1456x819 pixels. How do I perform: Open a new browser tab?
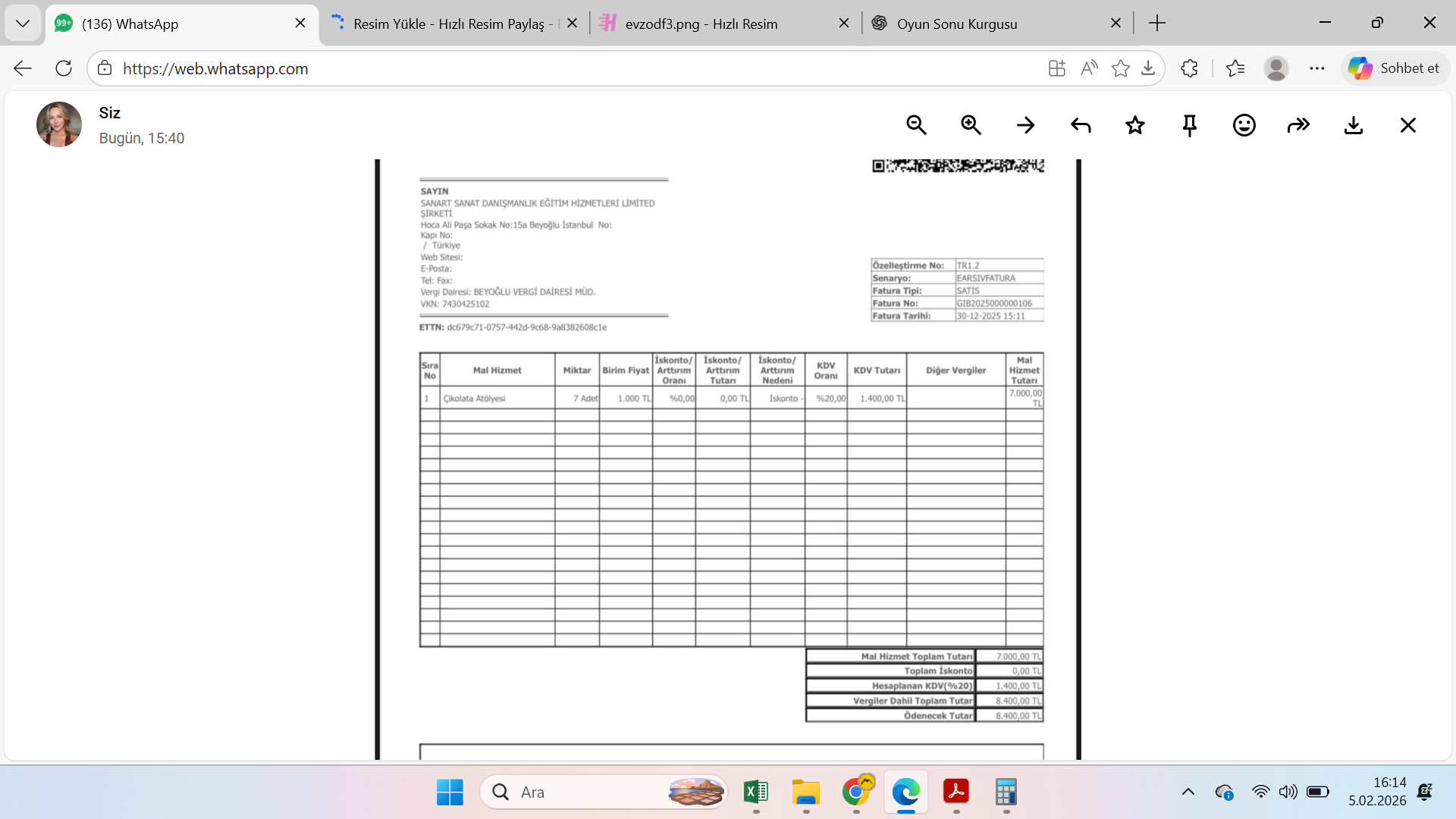(x=1157, y=24)
